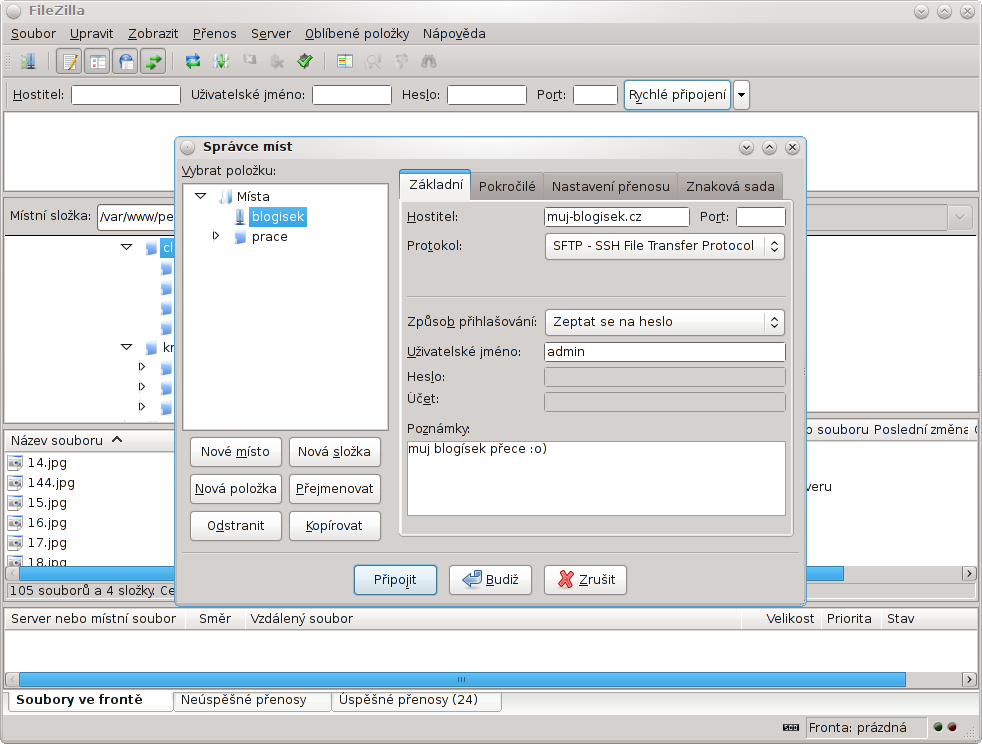Click binoculars file search icon

[x=428, y=61]
